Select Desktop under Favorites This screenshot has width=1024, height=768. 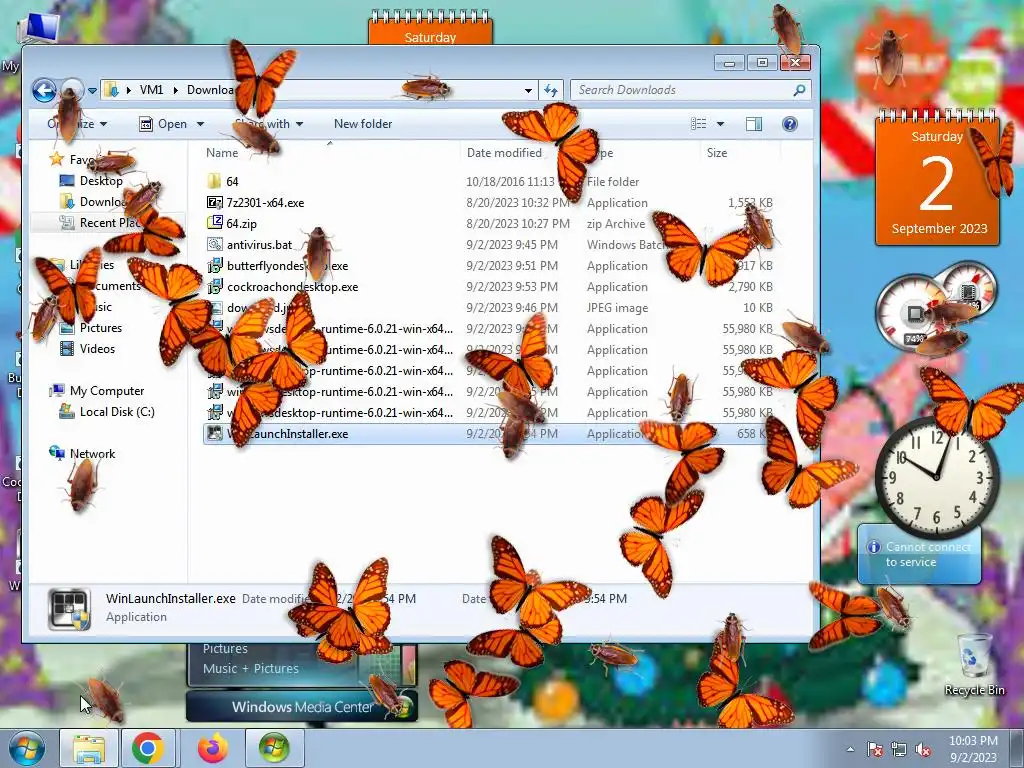pyautogui.click(x=101, y=181)
